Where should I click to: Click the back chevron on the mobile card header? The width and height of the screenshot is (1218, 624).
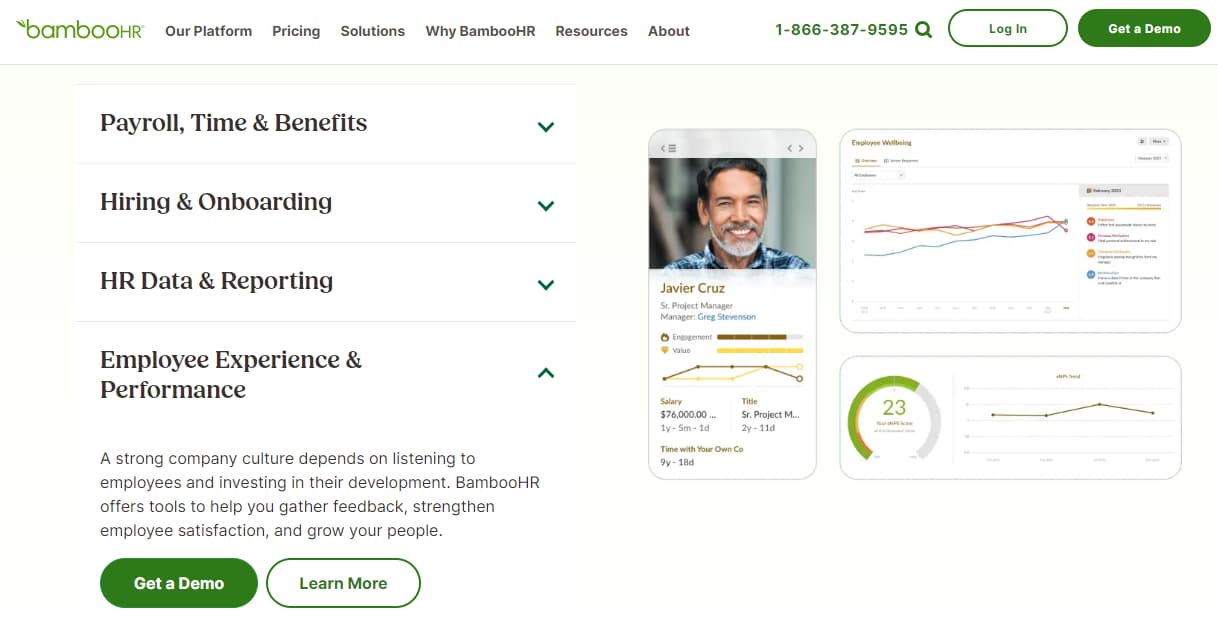click(x=790, y=148)
